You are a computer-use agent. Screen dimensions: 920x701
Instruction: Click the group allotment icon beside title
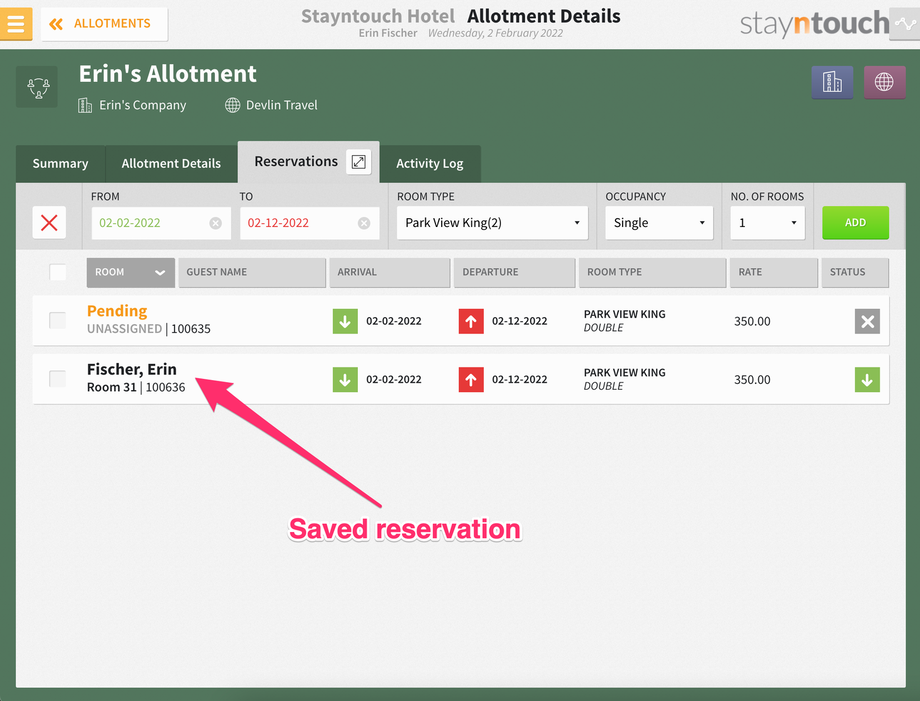click(38, 87)
